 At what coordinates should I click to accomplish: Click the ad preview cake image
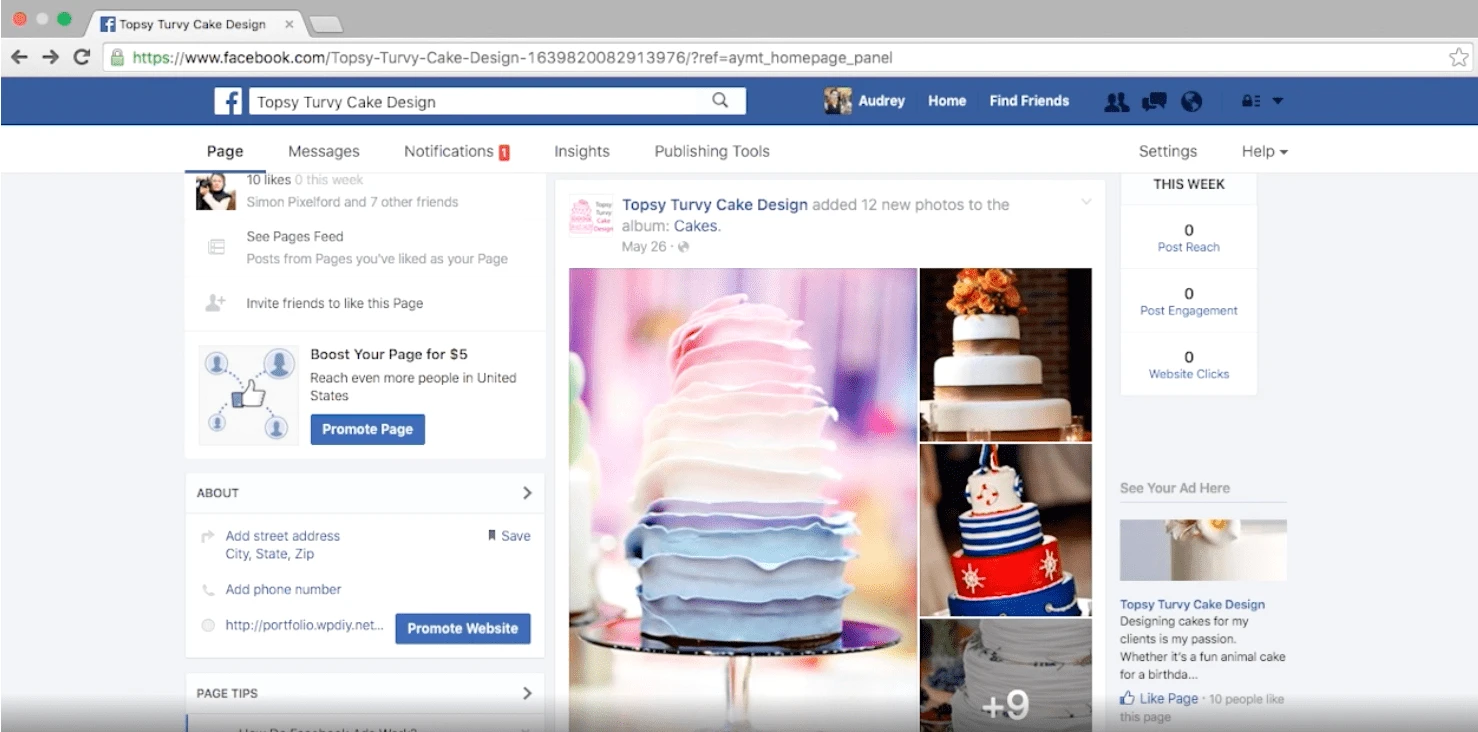tap(1203, 549)
